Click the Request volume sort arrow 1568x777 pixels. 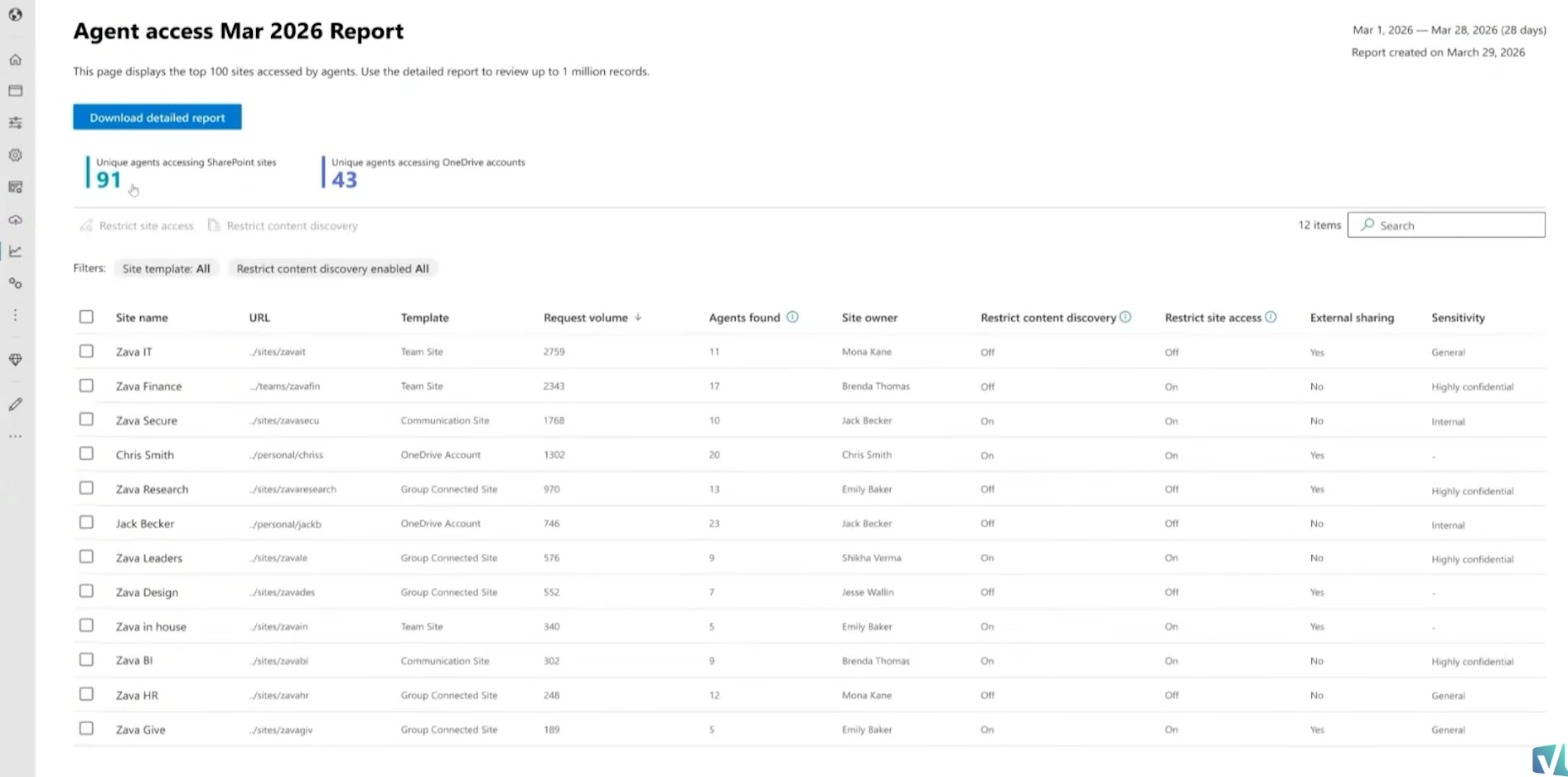638,317
